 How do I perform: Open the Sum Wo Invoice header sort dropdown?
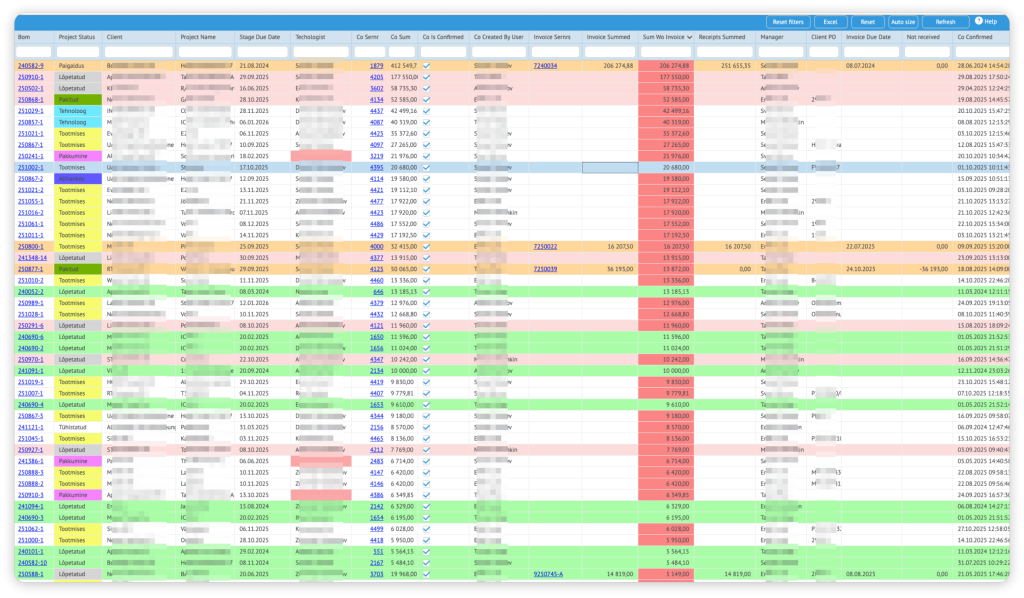[690, 36]
